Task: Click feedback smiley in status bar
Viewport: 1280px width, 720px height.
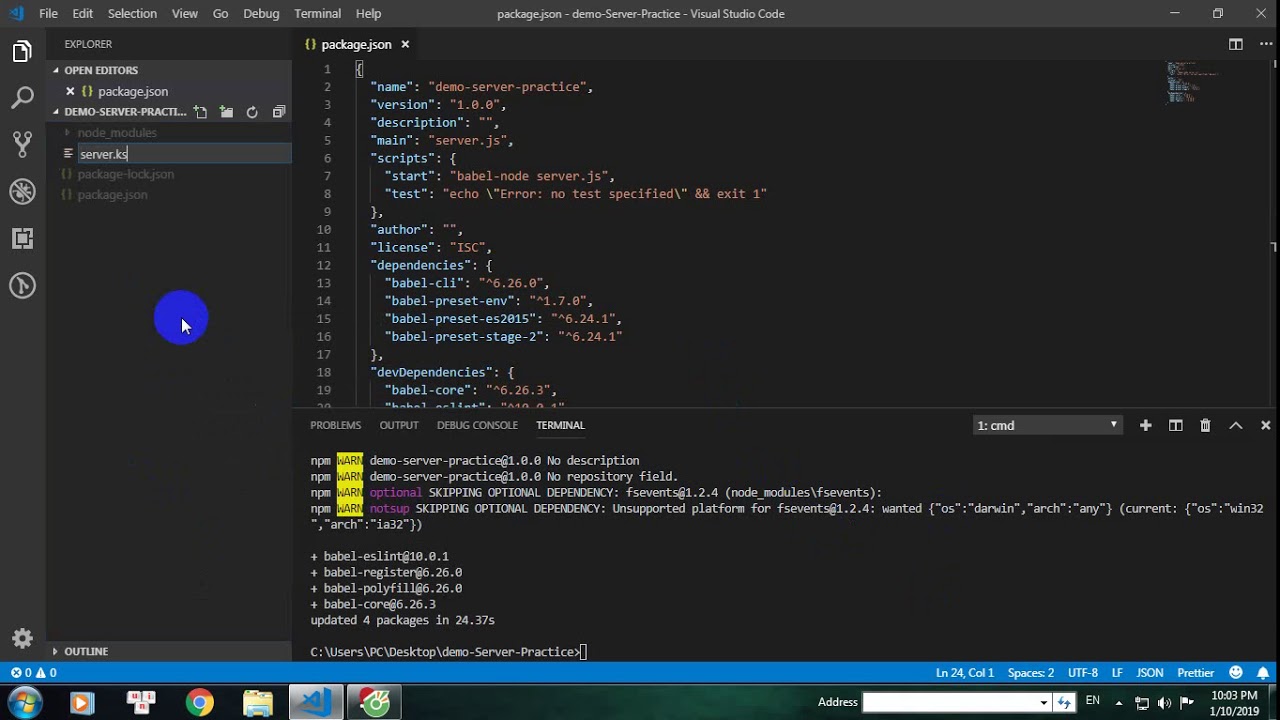Action: [1236, 673]
